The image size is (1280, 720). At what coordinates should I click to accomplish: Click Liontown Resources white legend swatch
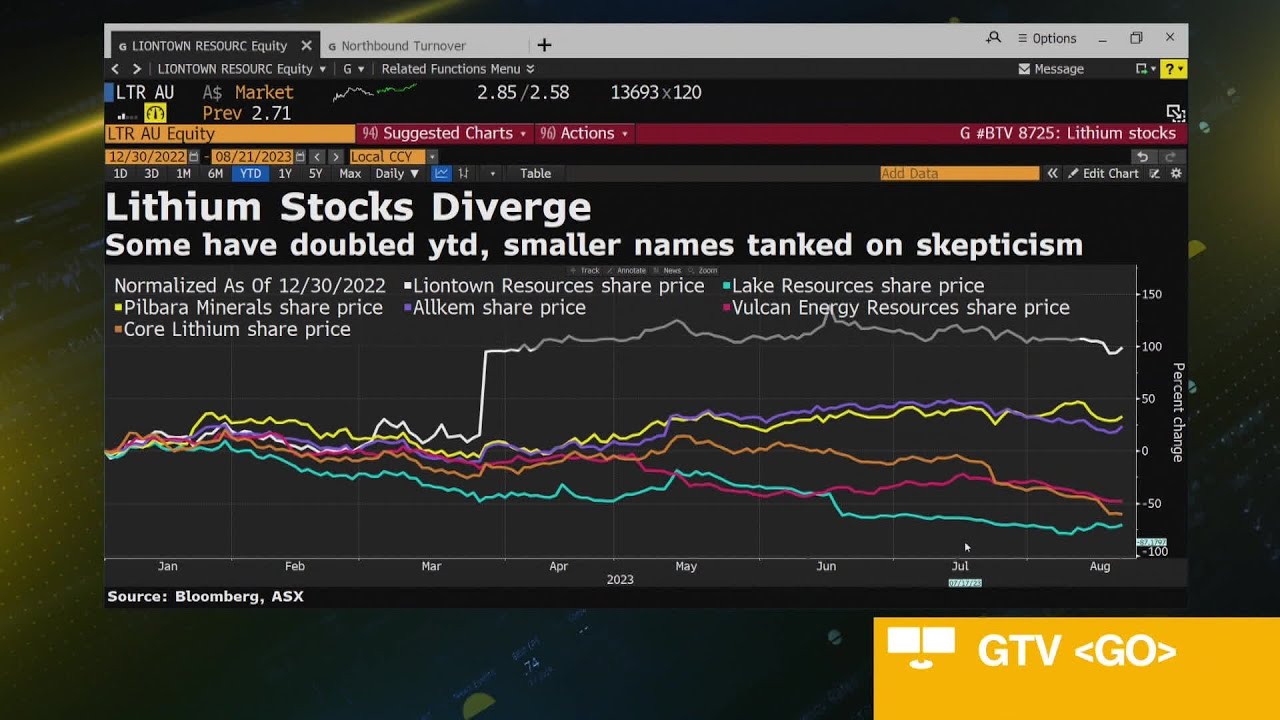click(408, 286)
